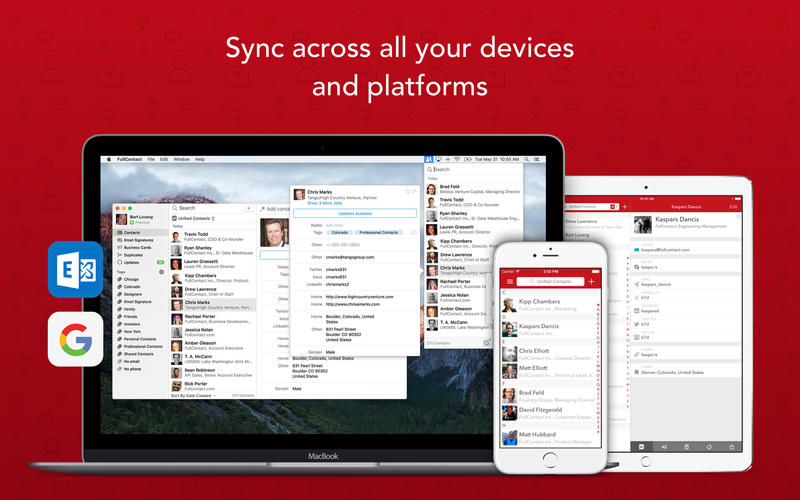Select the Investors tag in the sidebar
This screenshot has height=500, width=800.
(140, 324)
